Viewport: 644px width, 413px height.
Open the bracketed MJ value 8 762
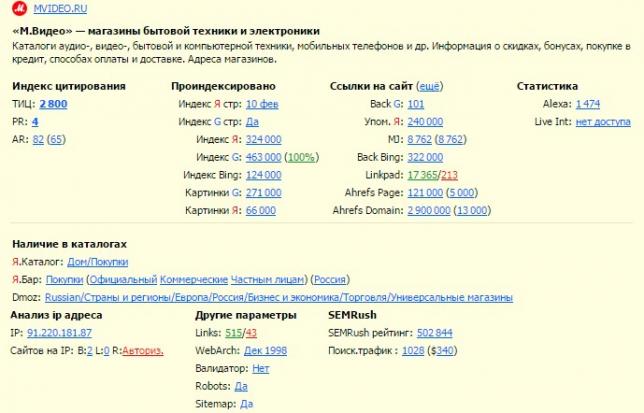tap(451, 140)
